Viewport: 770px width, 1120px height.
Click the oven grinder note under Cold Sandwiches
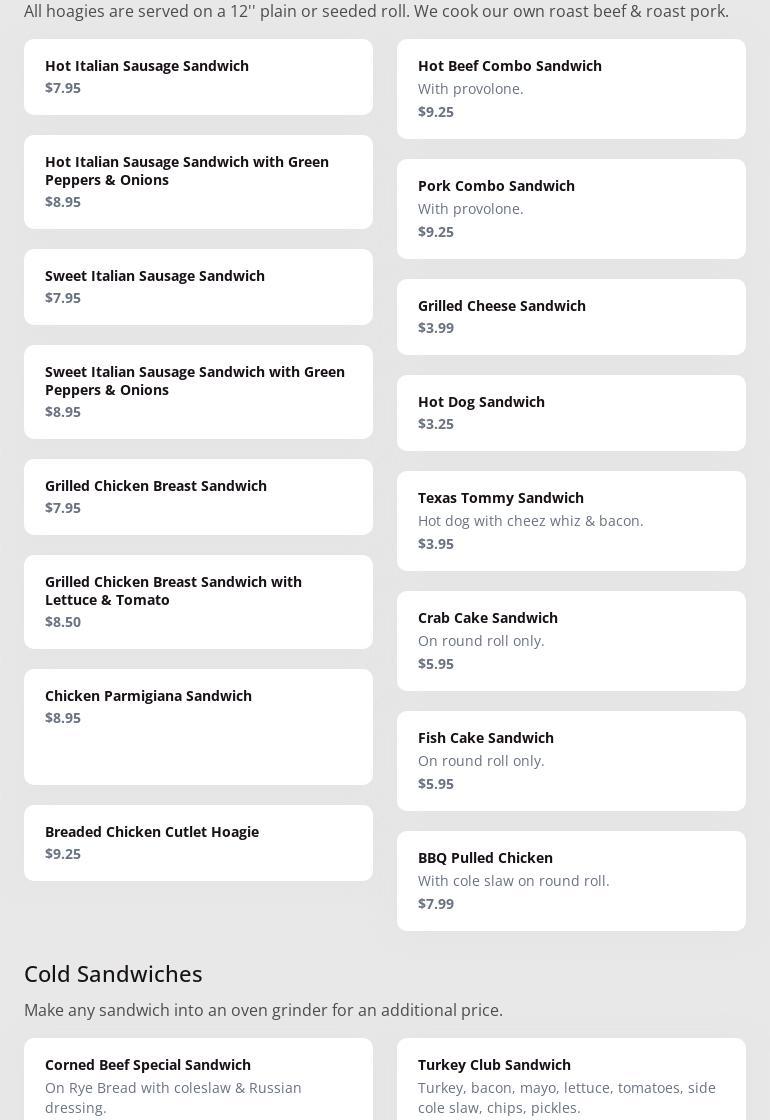(x=263, y=1010)
